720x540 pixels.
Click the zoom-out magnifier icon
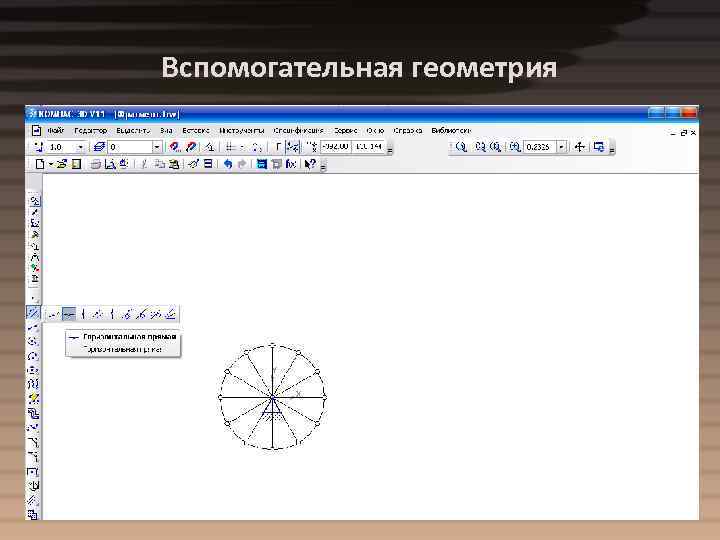[x=495, y=147]
